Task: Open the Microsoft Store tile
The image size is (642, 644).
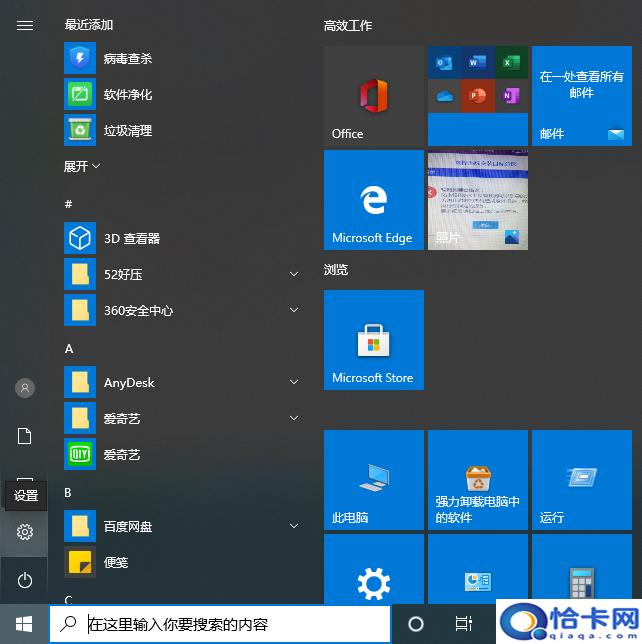Action: click(373, 340)
